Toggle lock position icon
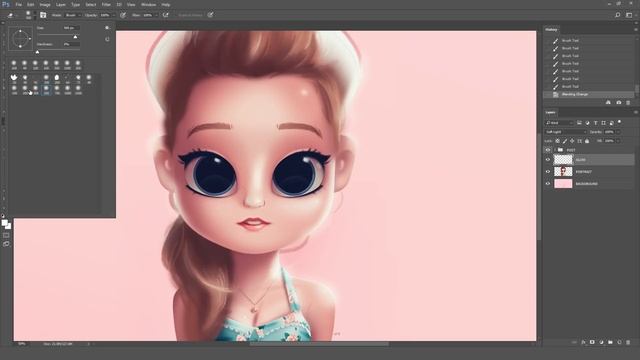This screenshot has width=640, height=360. point(572,141)
